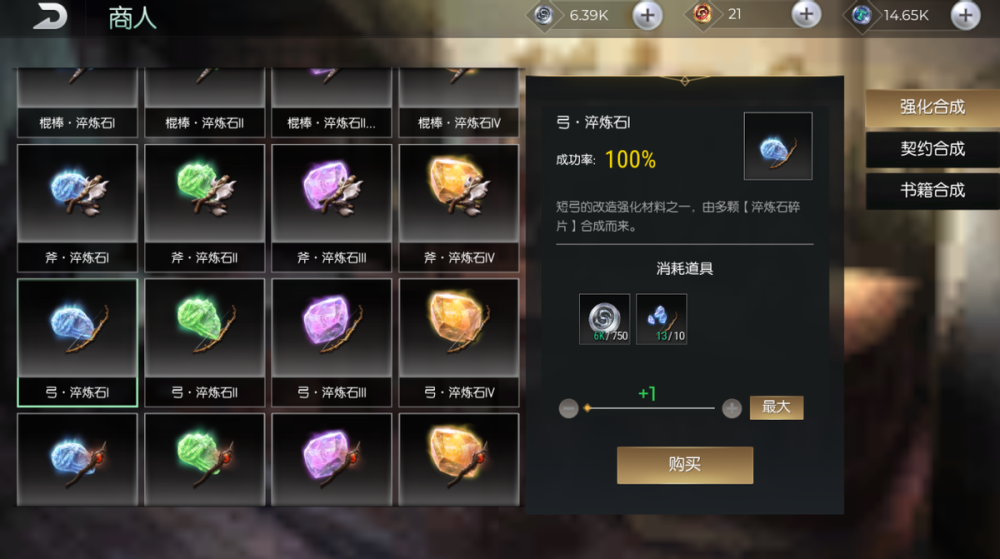
Task: View the 淬炼石碎片 fragment material icon
Action: [x=661, y=319]
